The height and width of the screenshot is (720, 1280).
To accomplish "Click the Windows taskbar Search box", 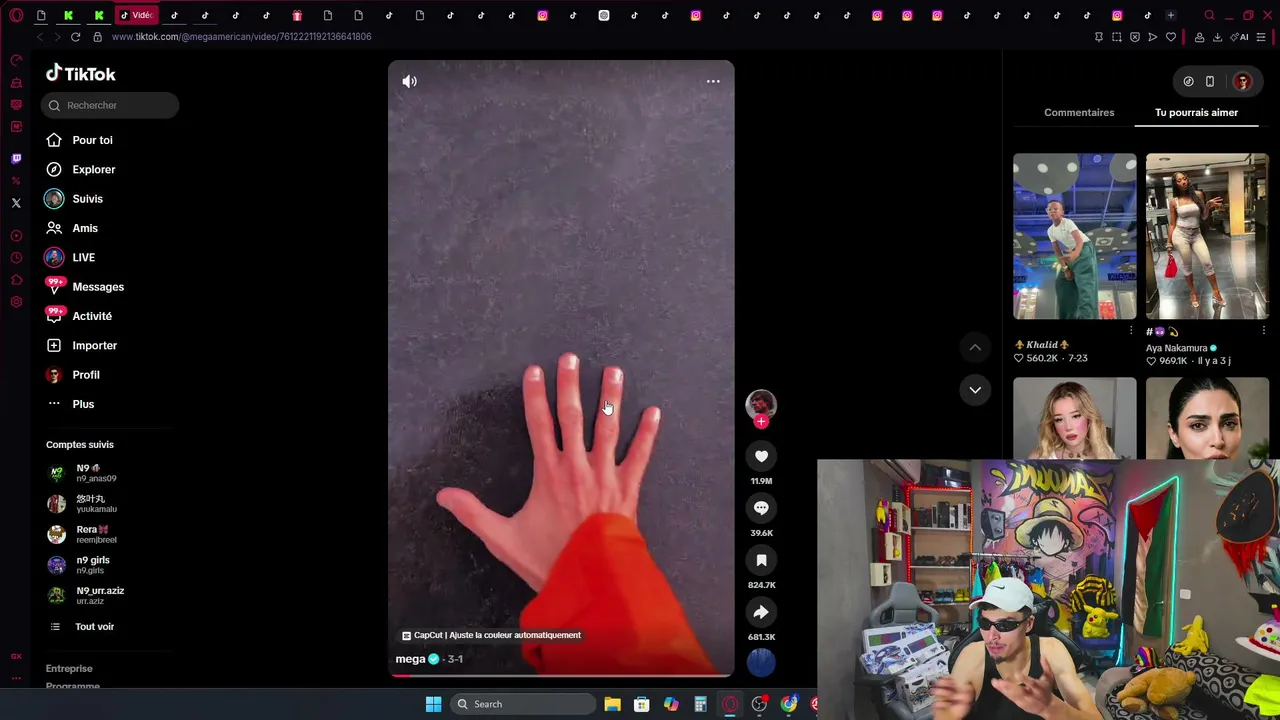I will (522, 704).
